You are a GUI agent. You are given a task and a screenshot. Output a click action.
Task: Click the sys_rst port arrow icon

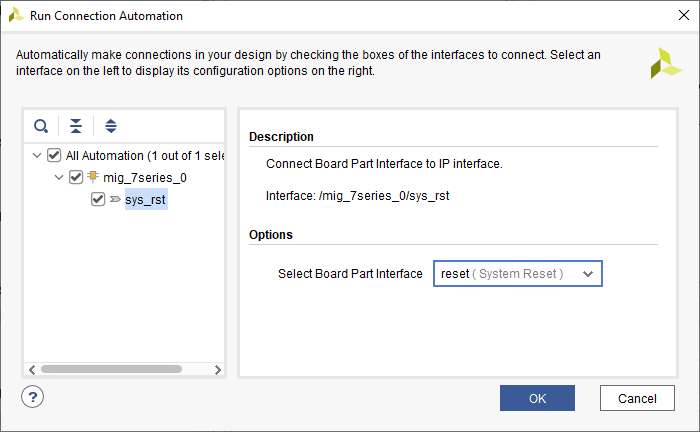(x=115, y=199)
